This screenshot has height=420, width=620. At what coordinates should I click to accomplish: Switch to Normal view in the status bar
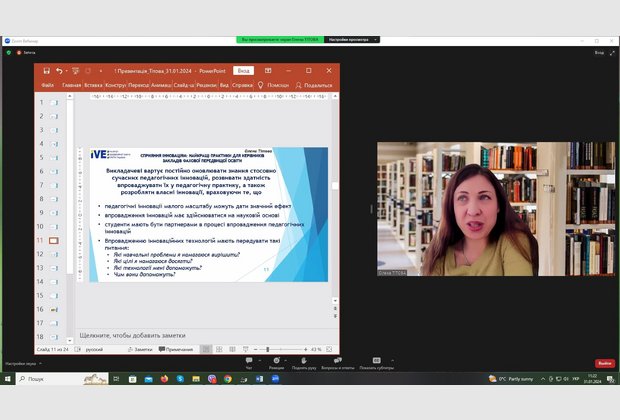point(205,349)
